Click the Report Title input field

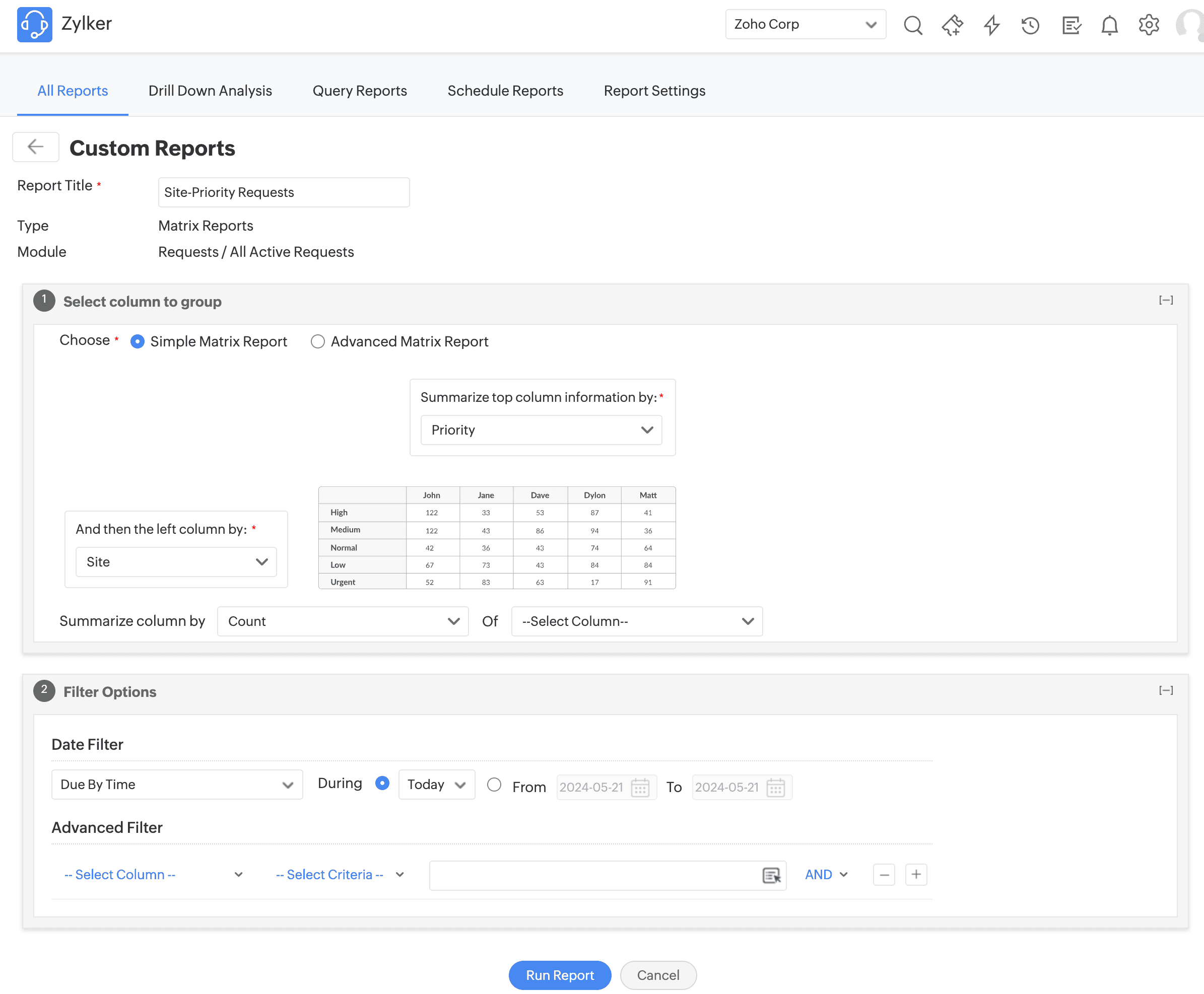pyautogui.click(x=284, y=192)
